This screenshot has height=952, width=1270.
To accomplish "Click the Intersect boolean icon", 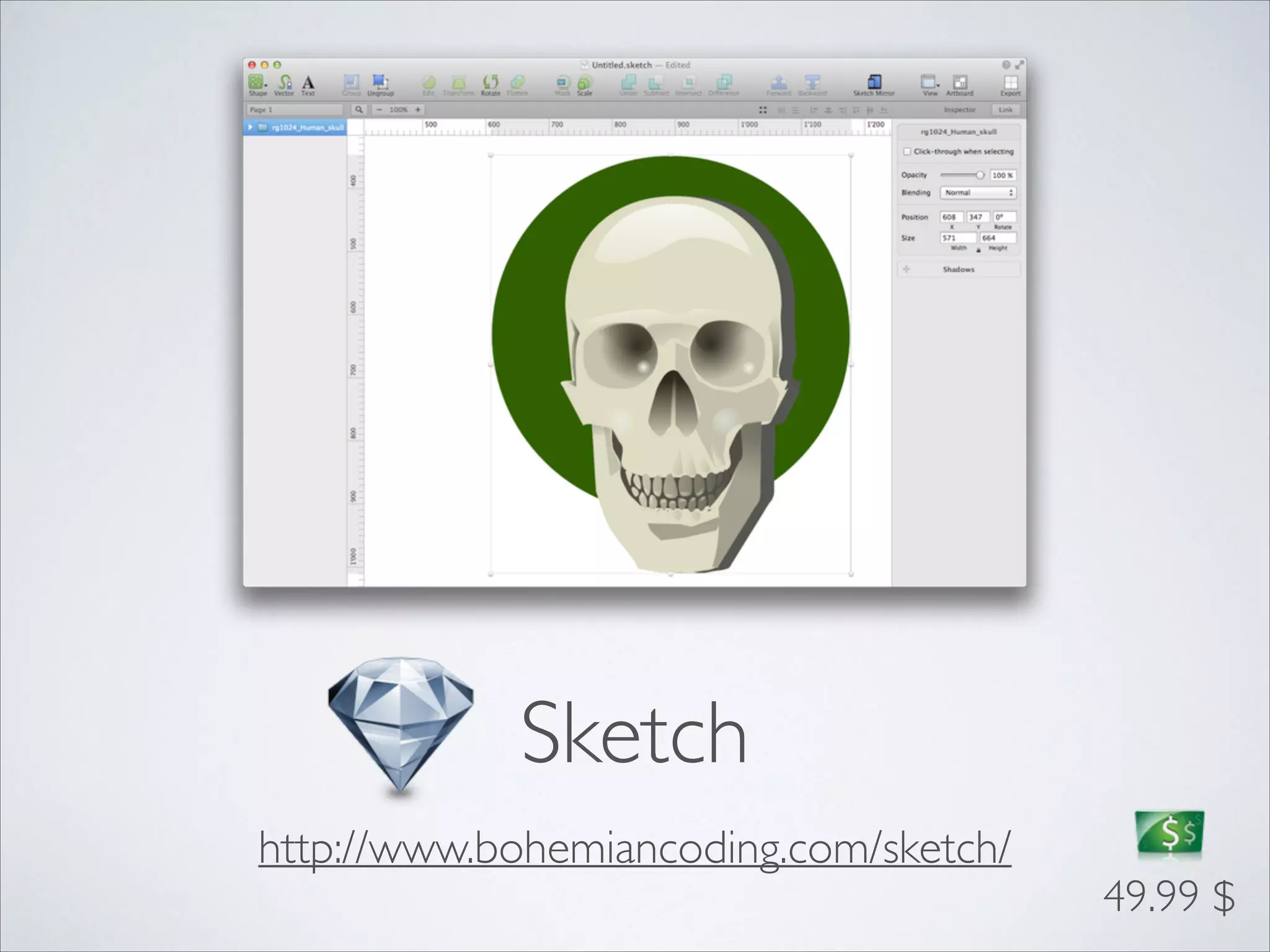I will point(688,85).
